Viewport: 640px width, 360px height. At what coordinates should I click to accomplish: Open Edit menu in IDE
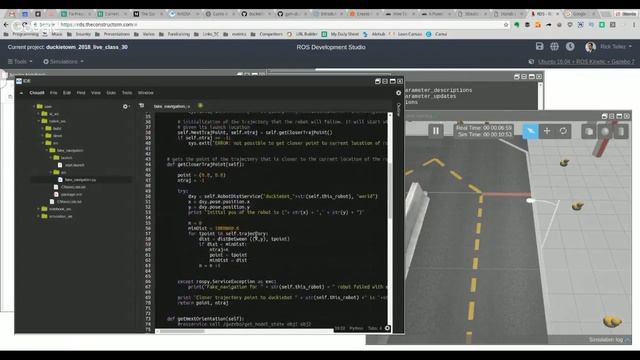pos(67,93)
